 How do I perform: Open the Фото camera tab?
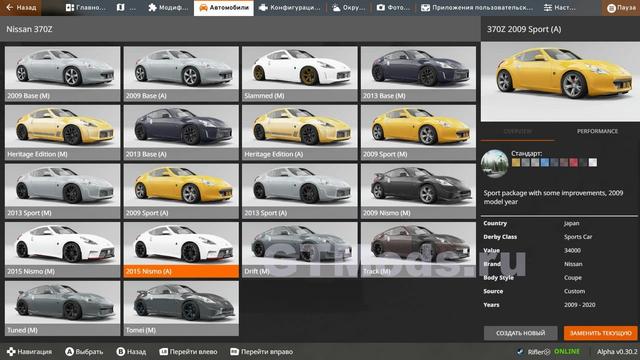coord(393,8)
